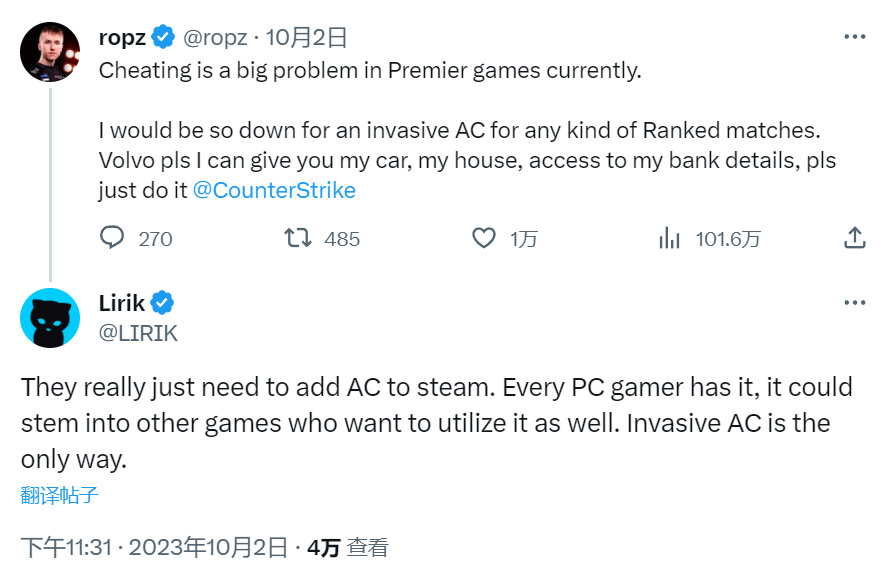Open the more options menu on Lirik's tweet
This screenshot has height=573, width=891.
click(x=854, y=303)
